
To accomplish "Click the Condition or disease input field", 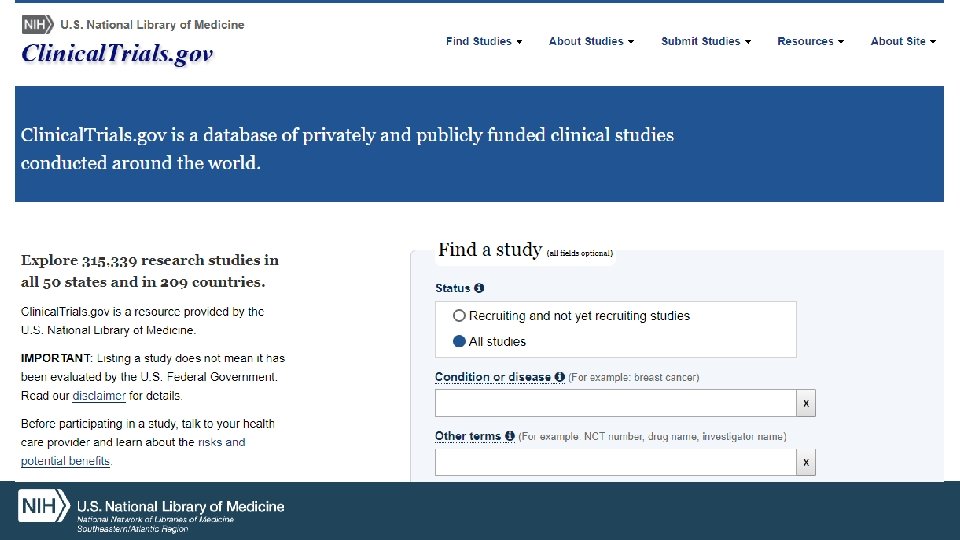I will [x=615, y=403].
